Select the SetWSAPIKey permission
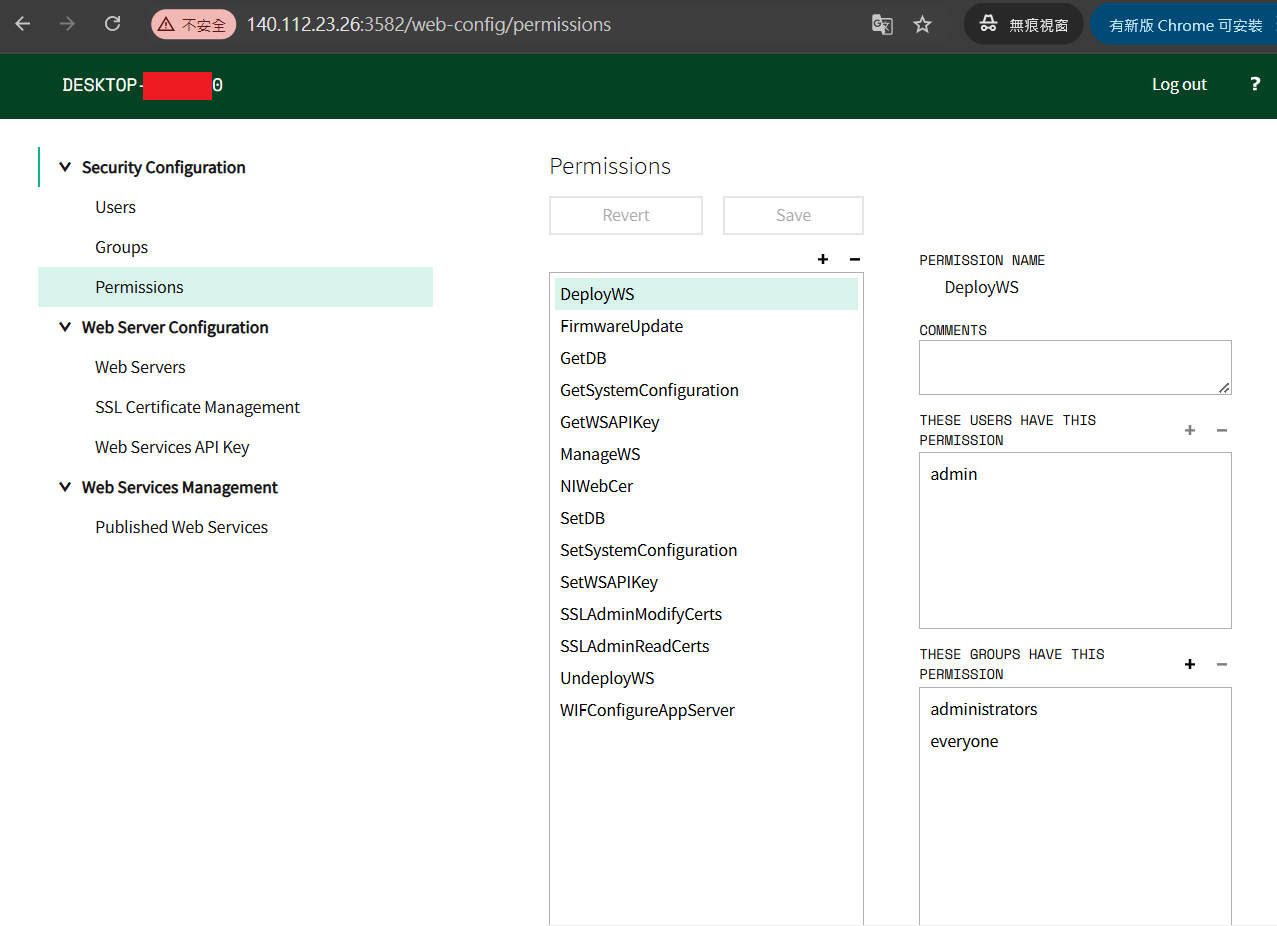The image size is (1277, 926). [706, 582]
